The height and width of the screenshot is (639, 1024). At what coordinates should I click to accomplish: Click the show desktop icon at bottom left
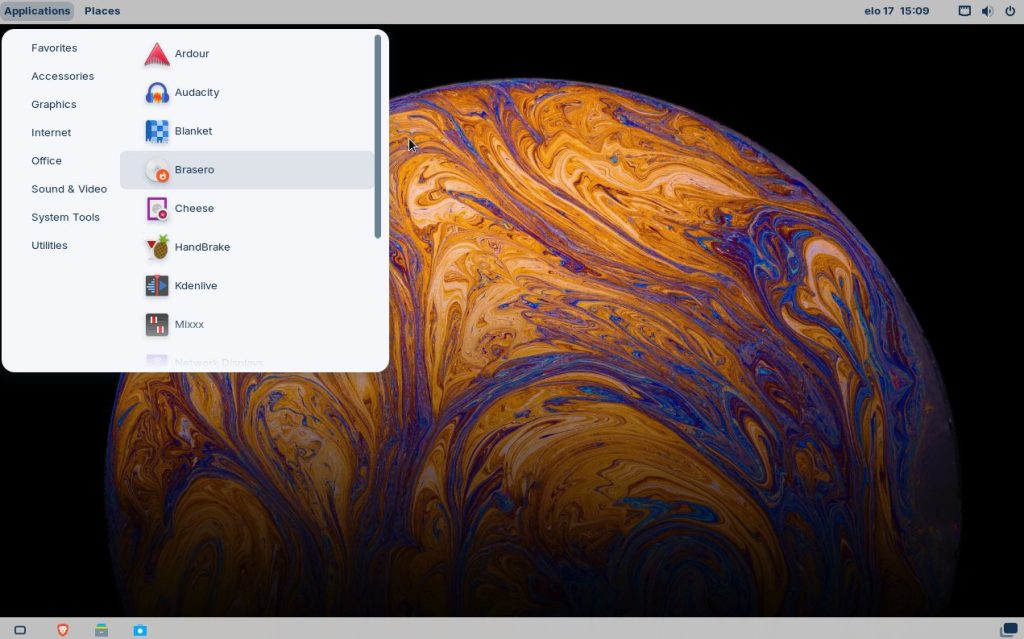pos(20,630)
